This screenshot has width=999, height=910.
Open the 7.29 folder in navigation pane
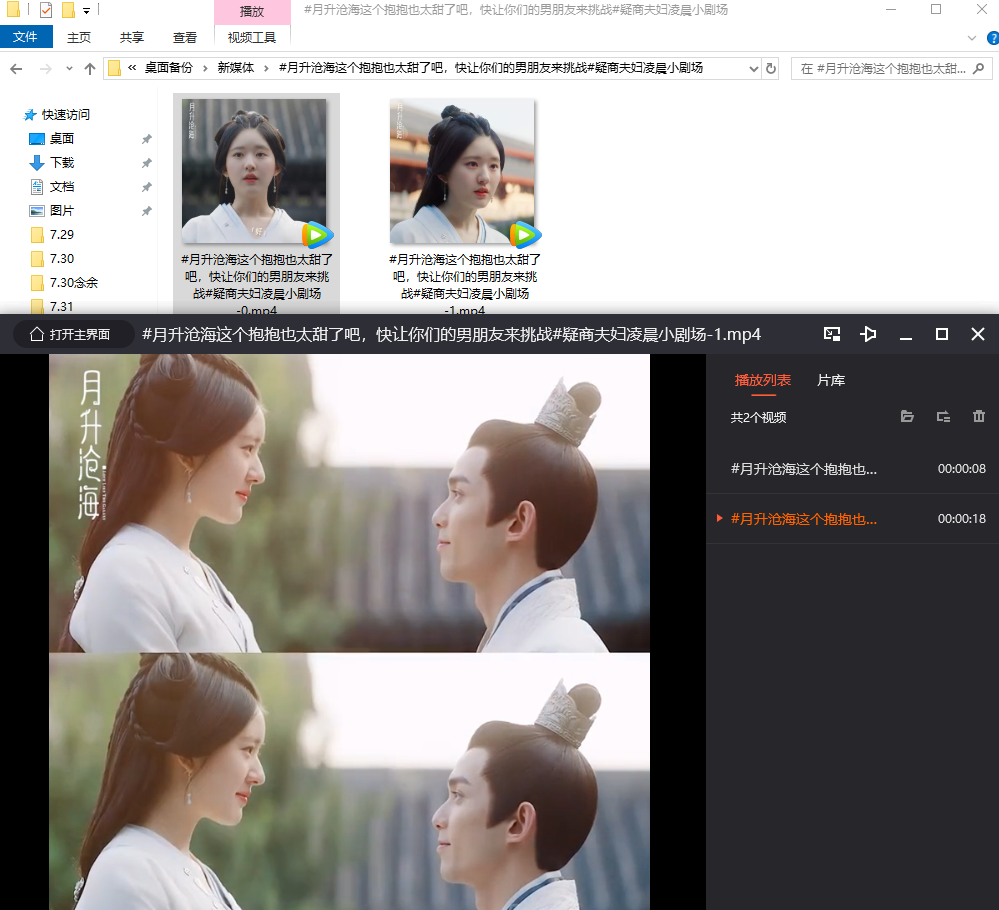click(62, 235)
